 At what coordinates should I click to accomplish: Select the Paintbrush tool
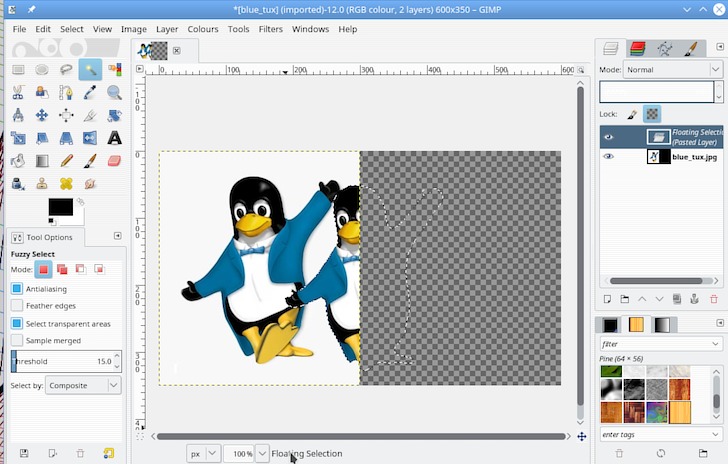90,161
